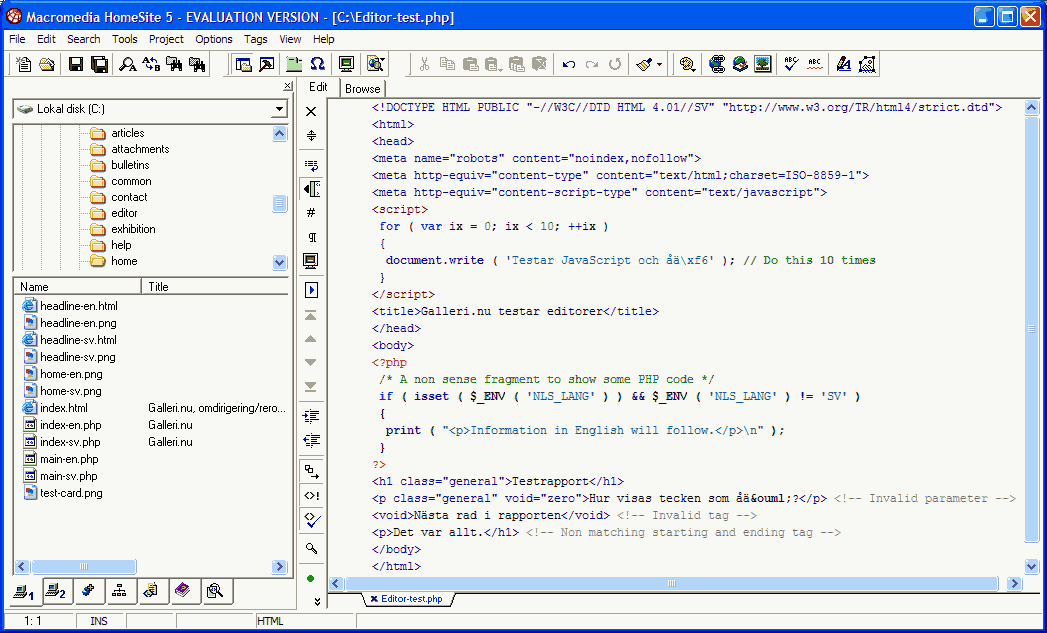
Task: Open the Search menu
Action: point(83,39)
